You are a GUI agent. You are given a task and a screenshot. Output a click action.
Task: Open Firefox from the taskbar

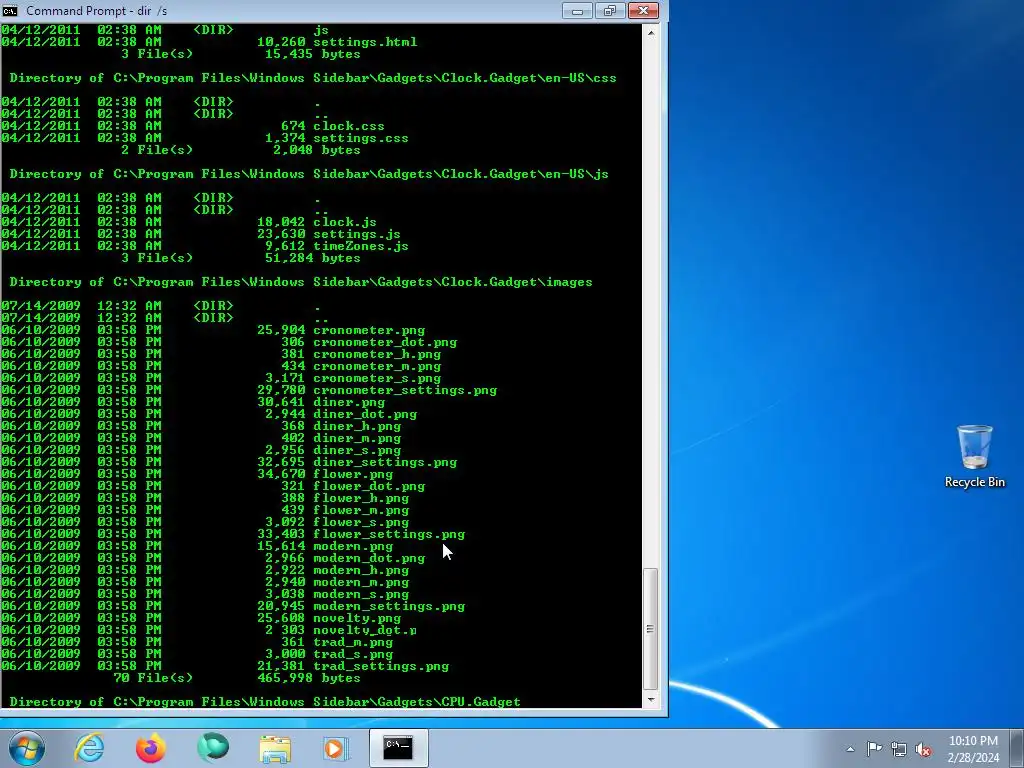[151, 748]
